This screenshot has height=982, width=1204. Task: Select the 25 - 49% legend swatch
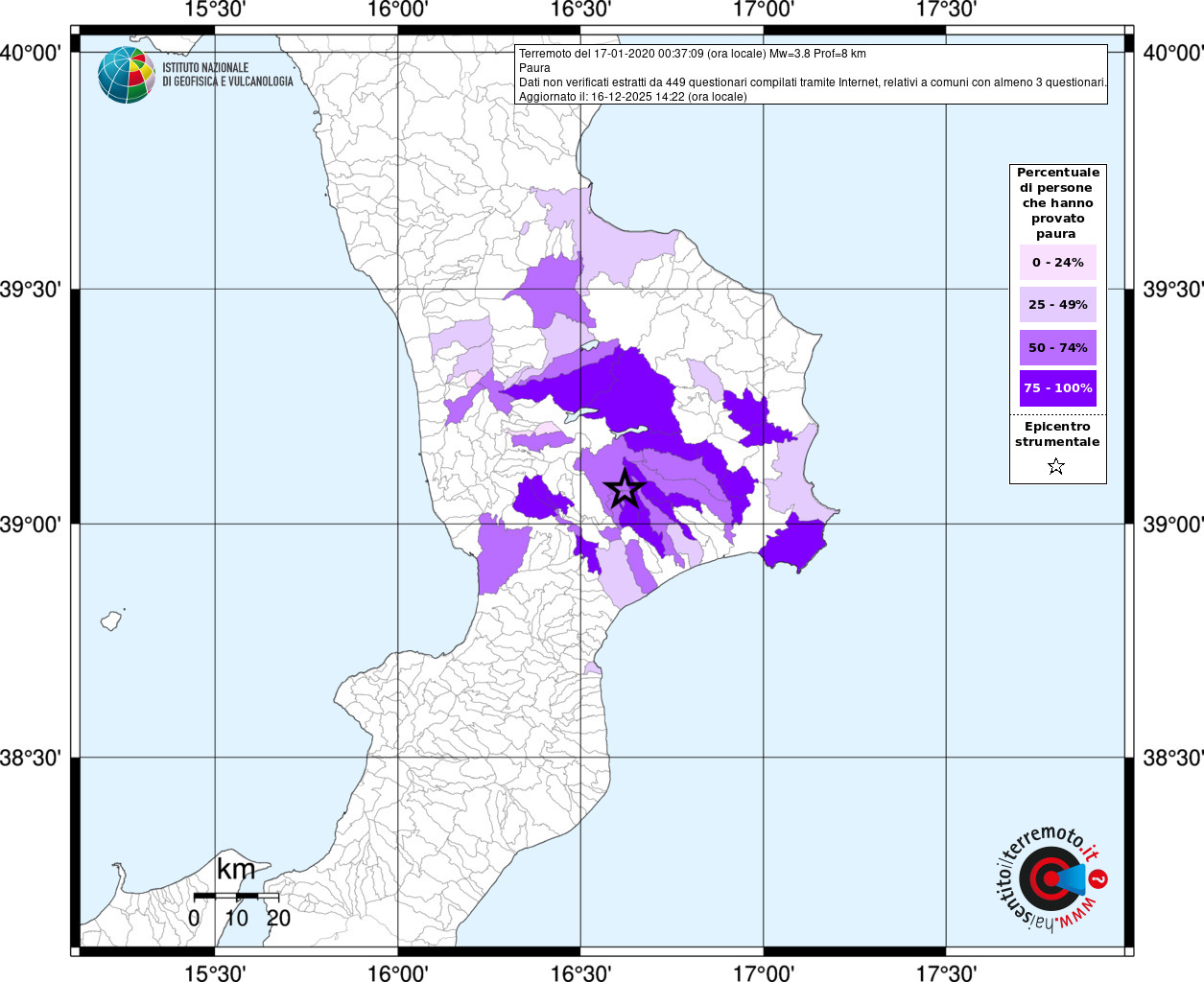(1057, 305)
